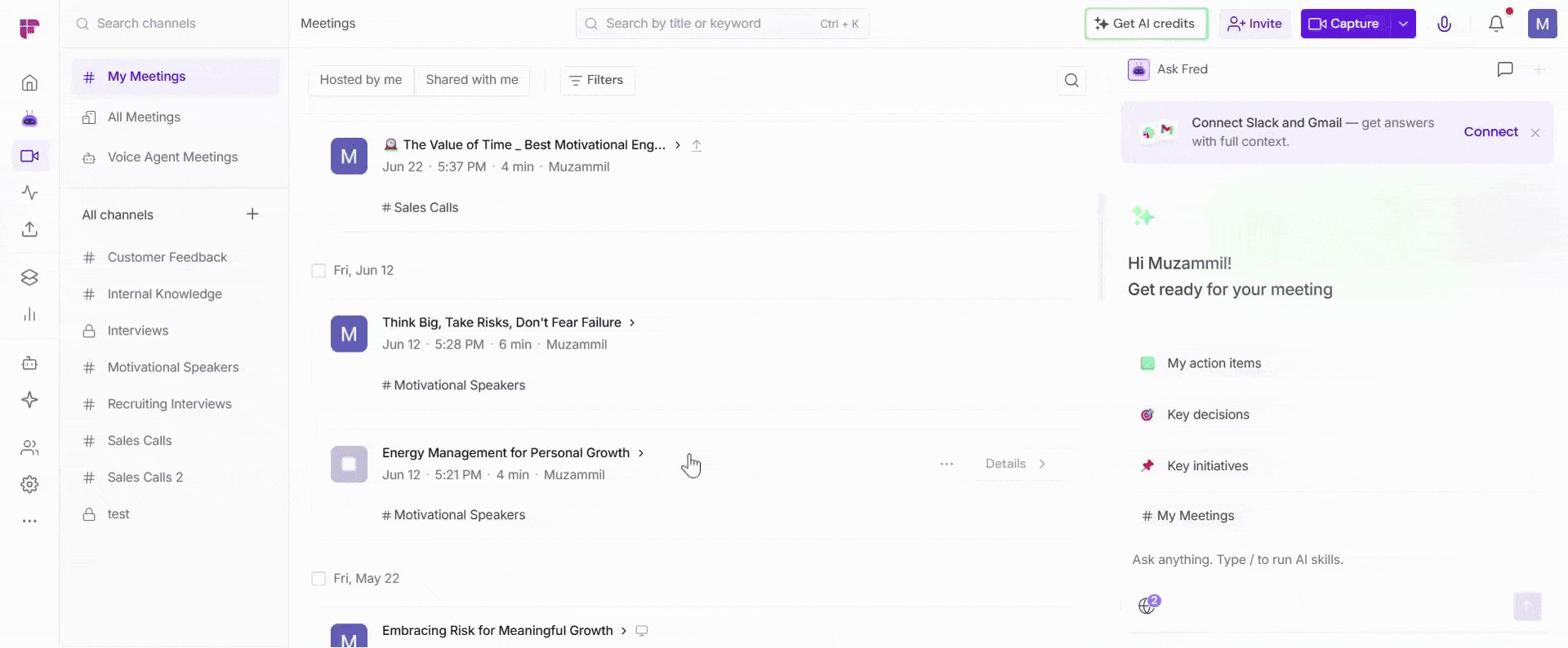Open the M profile avatar menu
The image size is (1568, 648).
click(x=1542, y=24)
